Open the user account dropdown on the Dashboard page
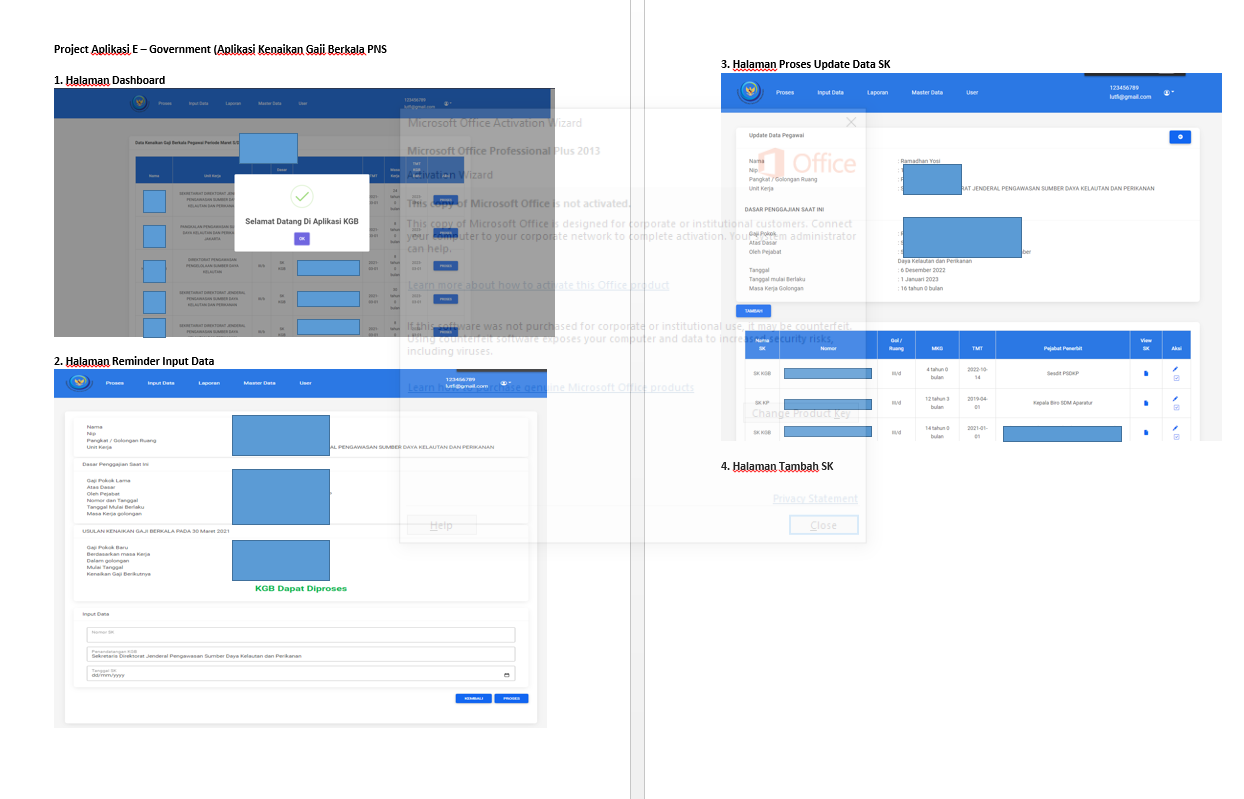 coord(447,103)
